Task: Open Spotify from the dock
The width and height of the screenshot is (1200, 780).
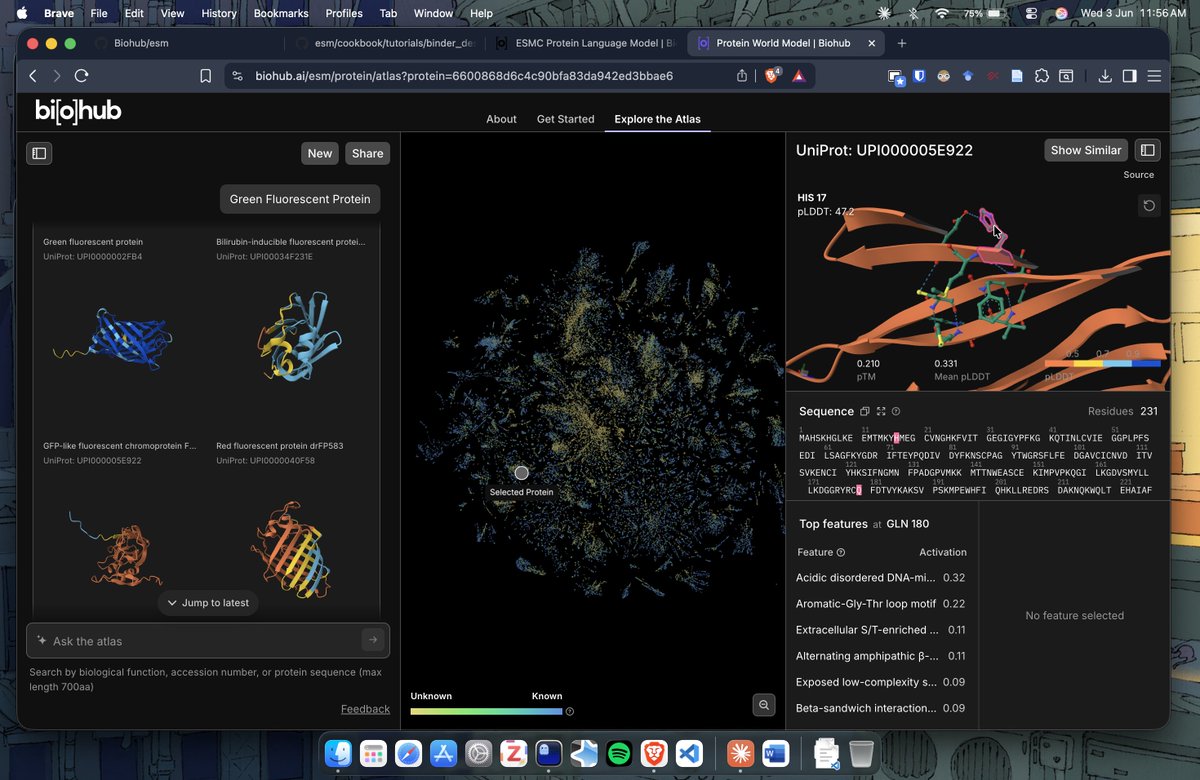Action: click(x=619, y=752)
